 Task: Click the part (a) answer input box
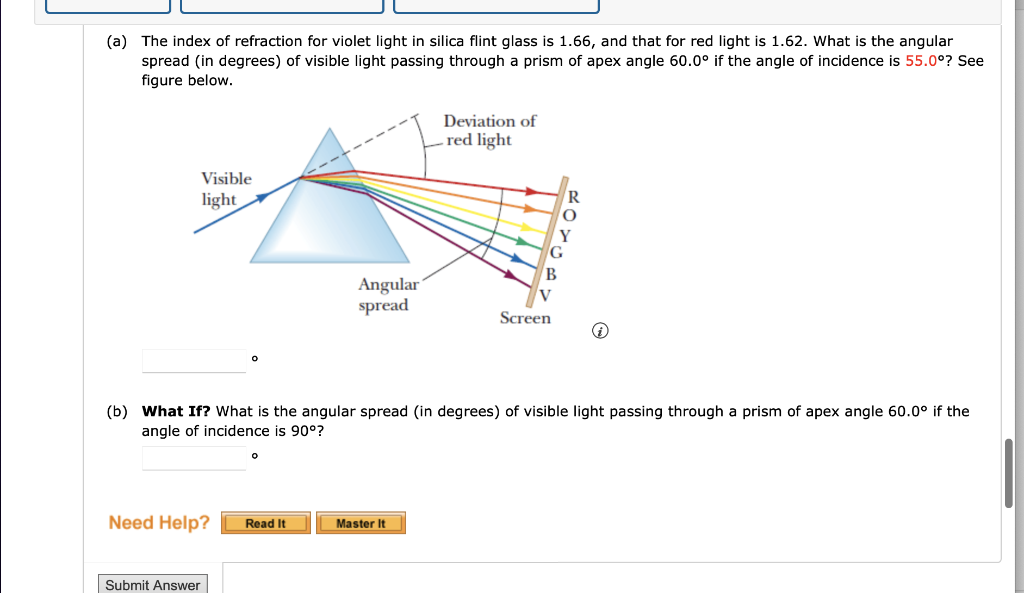194,361
